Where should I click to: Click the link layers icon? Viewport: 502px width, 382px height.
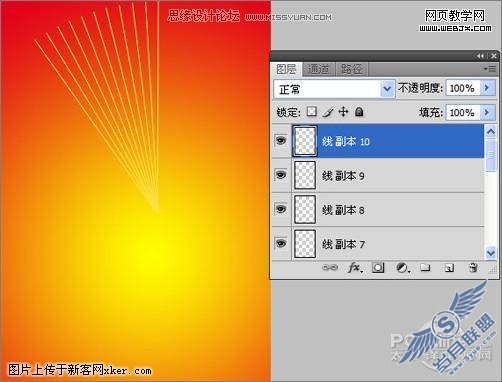[x=330, y=268]
